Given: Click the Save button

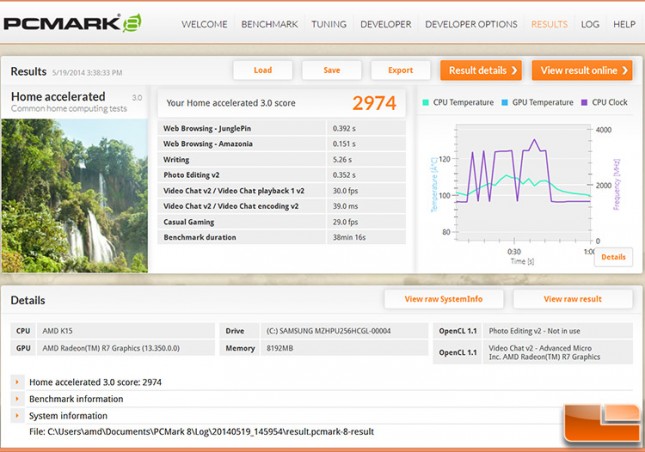Looking at the screenshot, I should tap(332, 70).
